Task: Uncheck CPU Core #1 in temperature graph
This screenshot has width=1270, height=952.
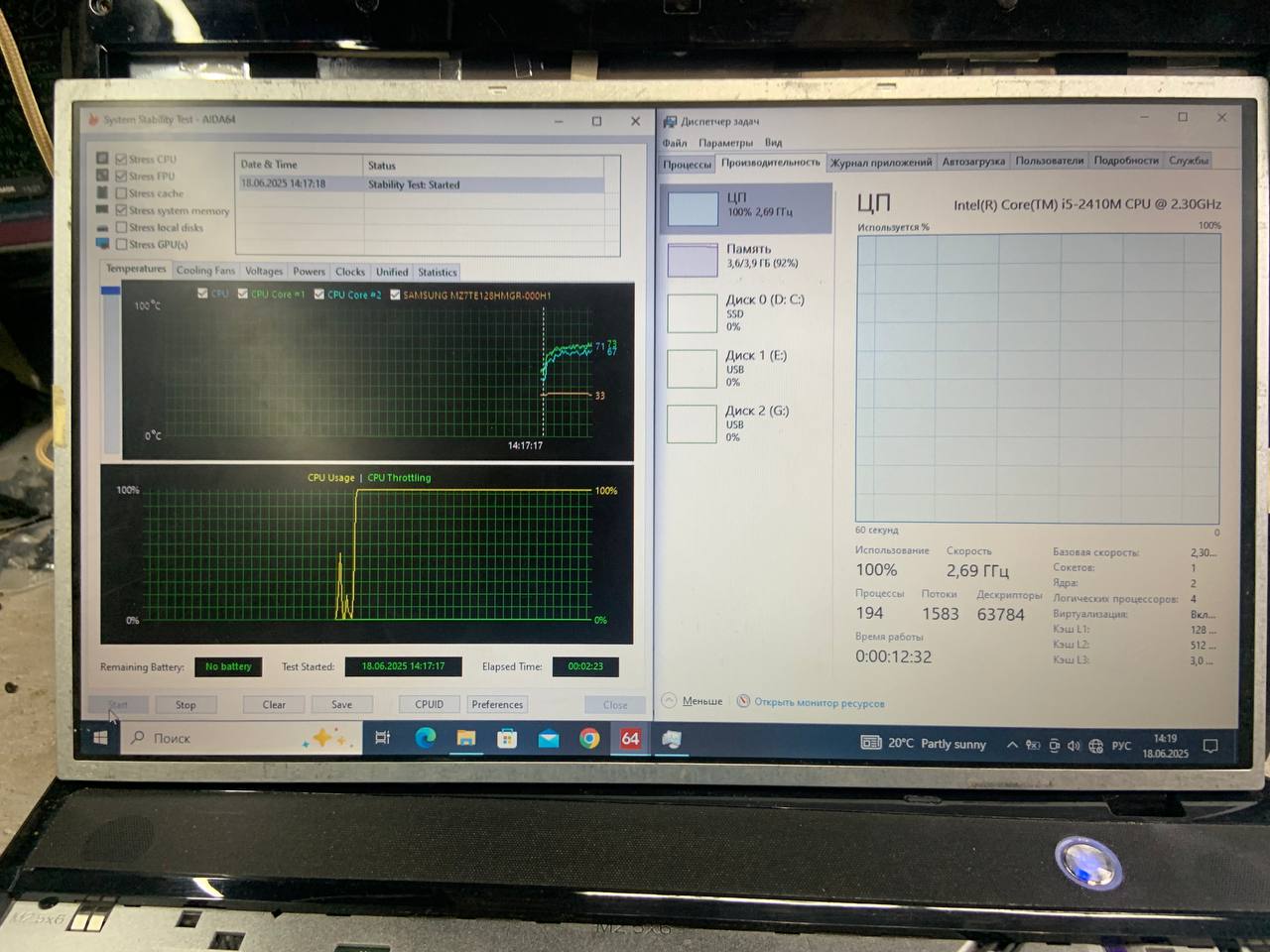Action: click(x=243, y=294)
